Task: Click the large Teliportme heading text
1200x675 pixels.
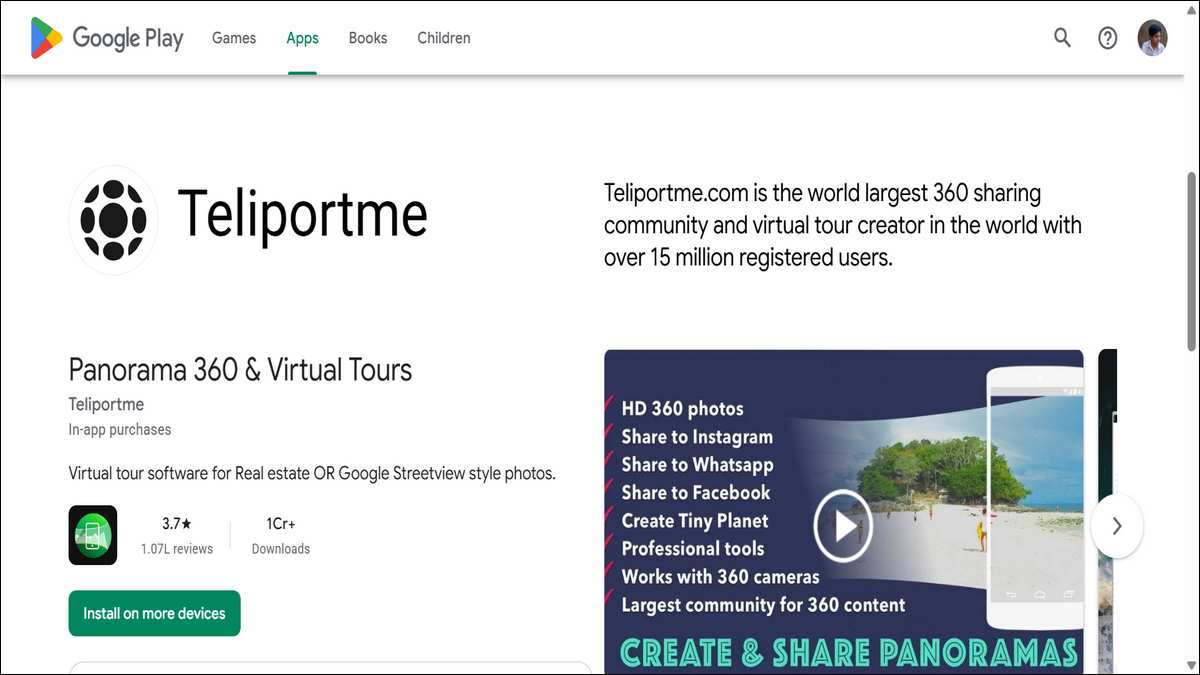Action: click(x=302, y=214)
